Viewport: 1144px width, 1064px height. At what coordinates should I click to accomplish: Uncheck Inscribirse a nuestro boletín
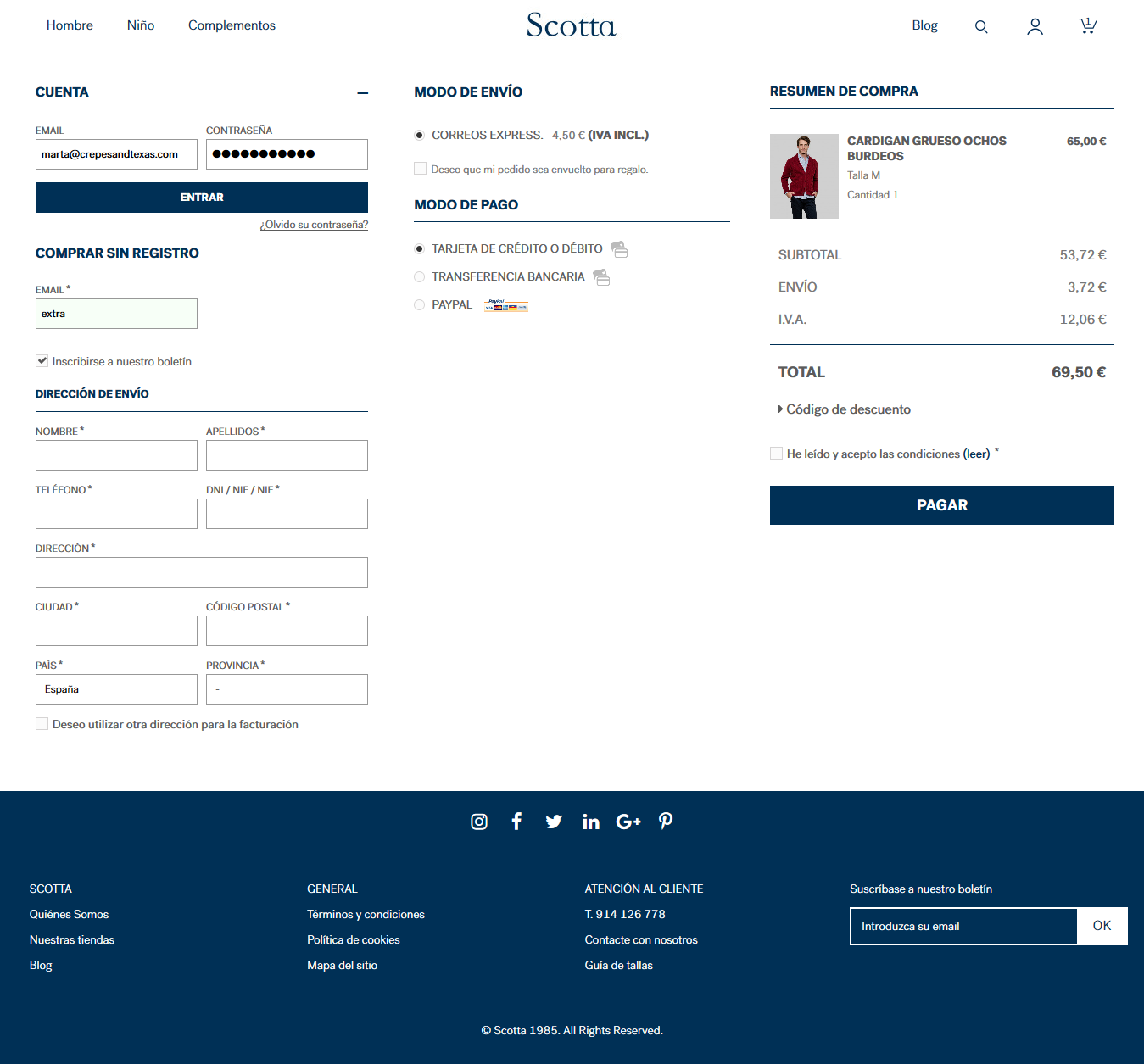(42, 361)
